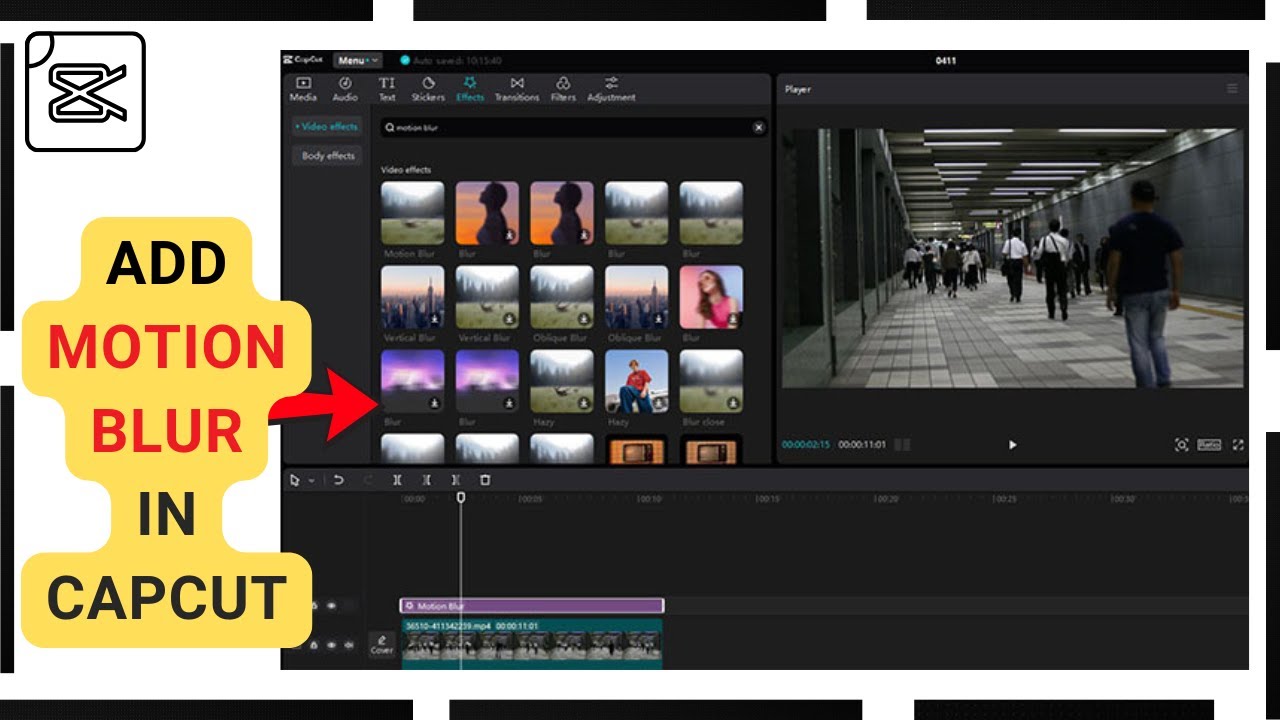Click the Player preview image

tap(1012, 258)
